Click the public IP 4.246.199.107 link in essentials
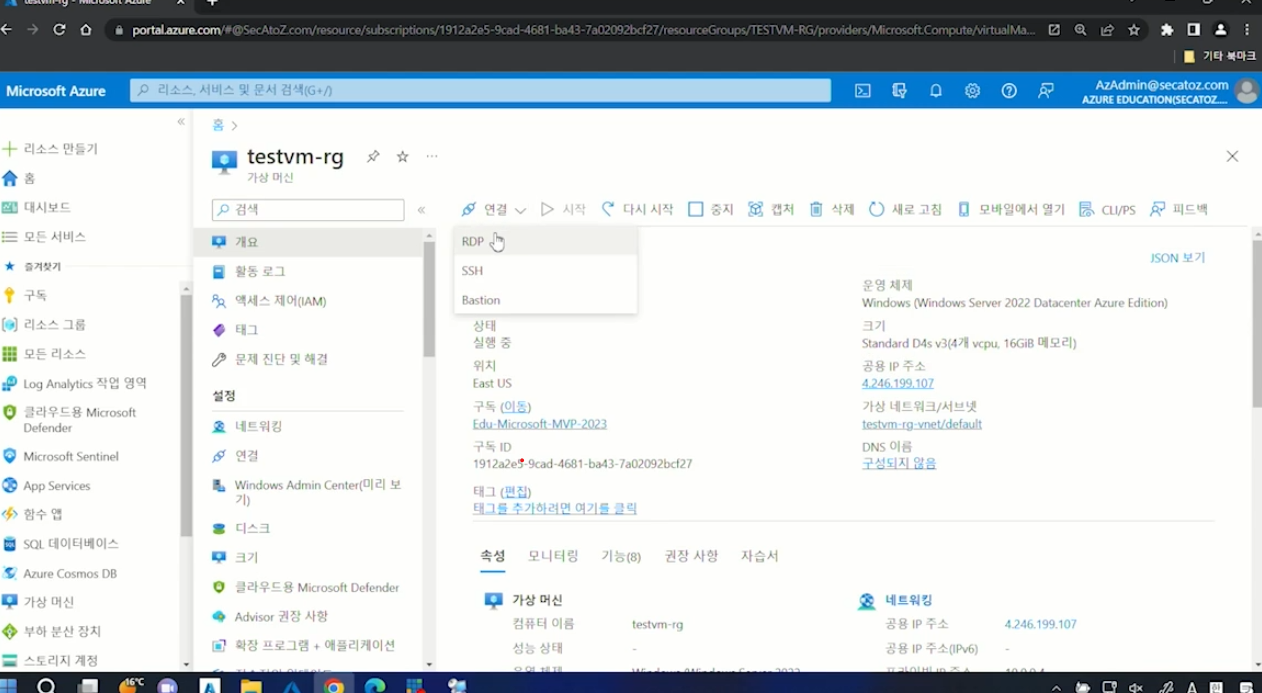1262x693 pixels. [x=898, y=384]
